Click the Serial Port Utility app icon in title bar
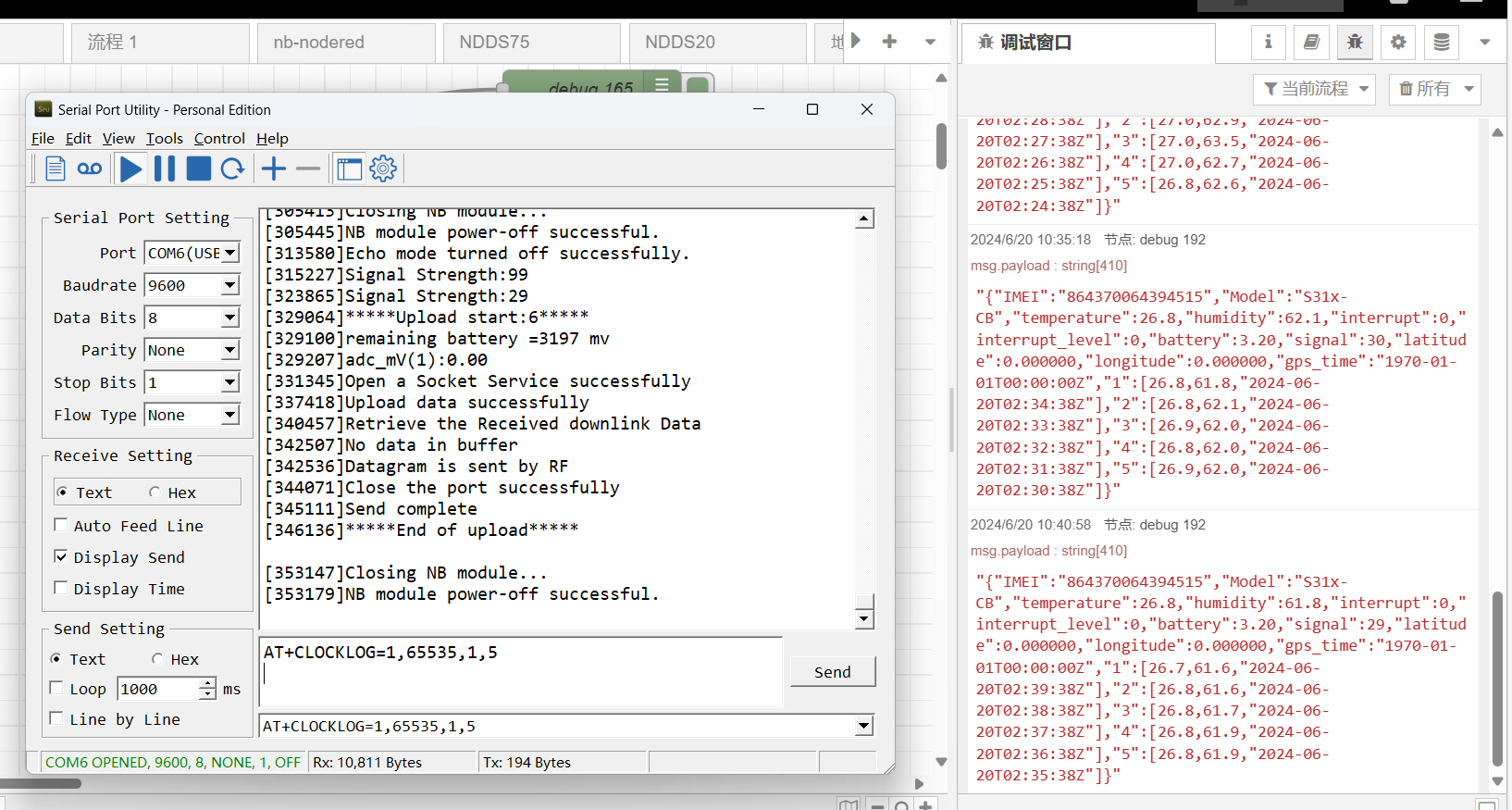Screen dimensions: 1512x810 43,109
